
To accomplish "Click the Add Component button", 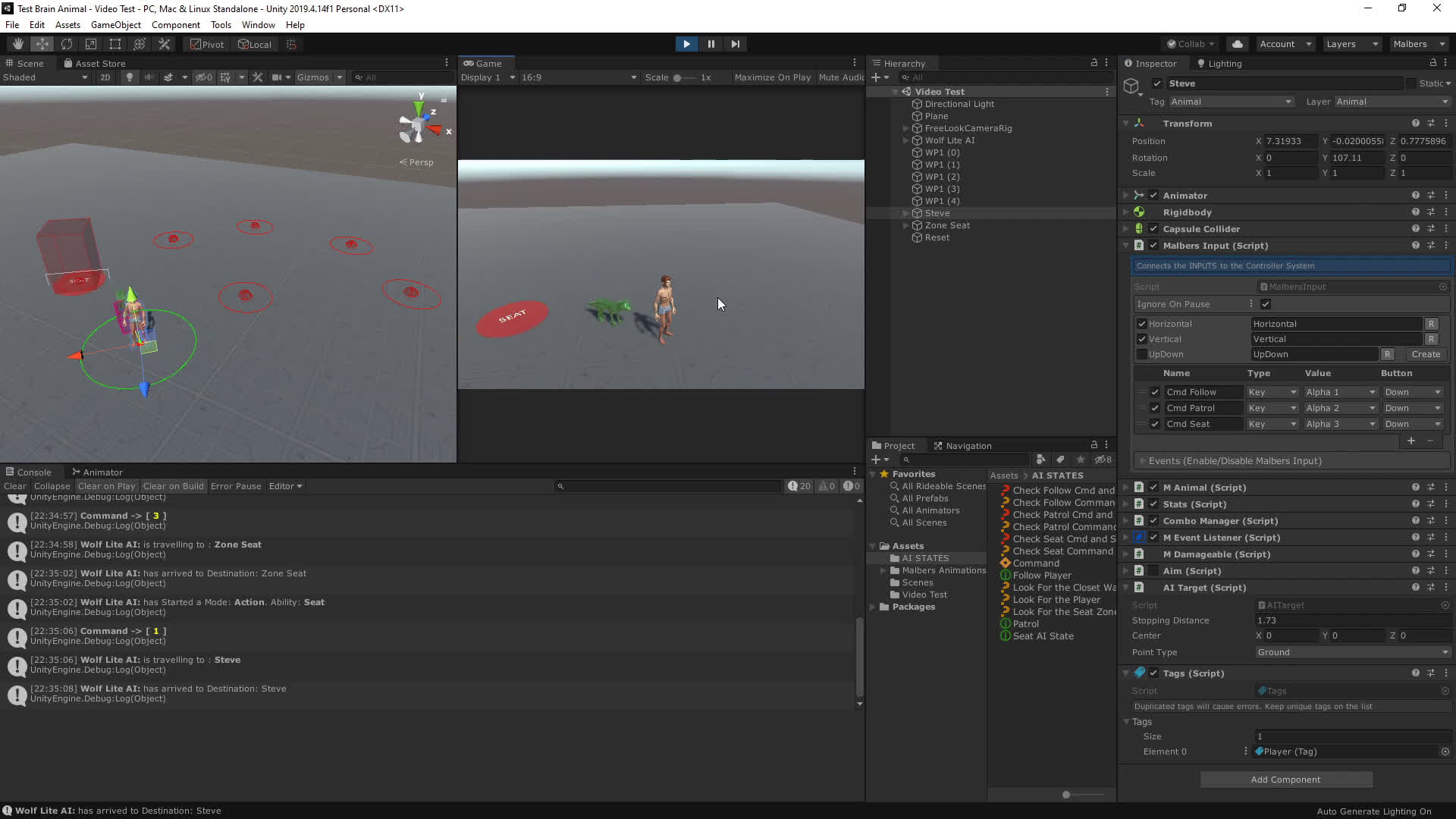I will [1285, 780].
